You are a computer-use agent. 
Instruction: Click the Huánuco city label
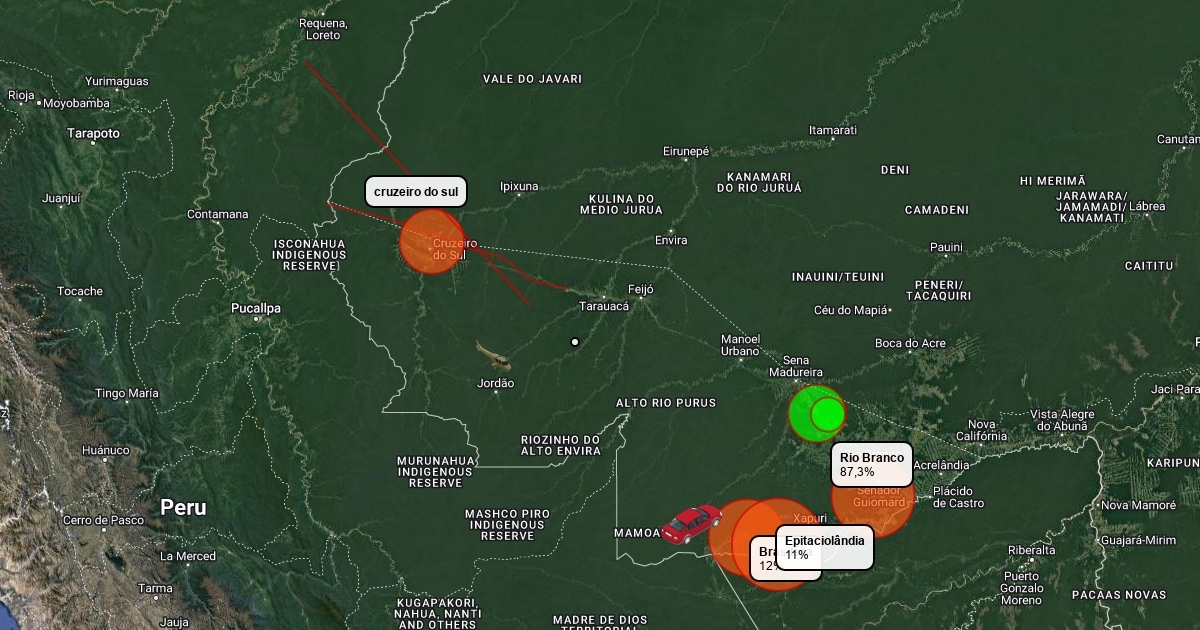point(106,450)
